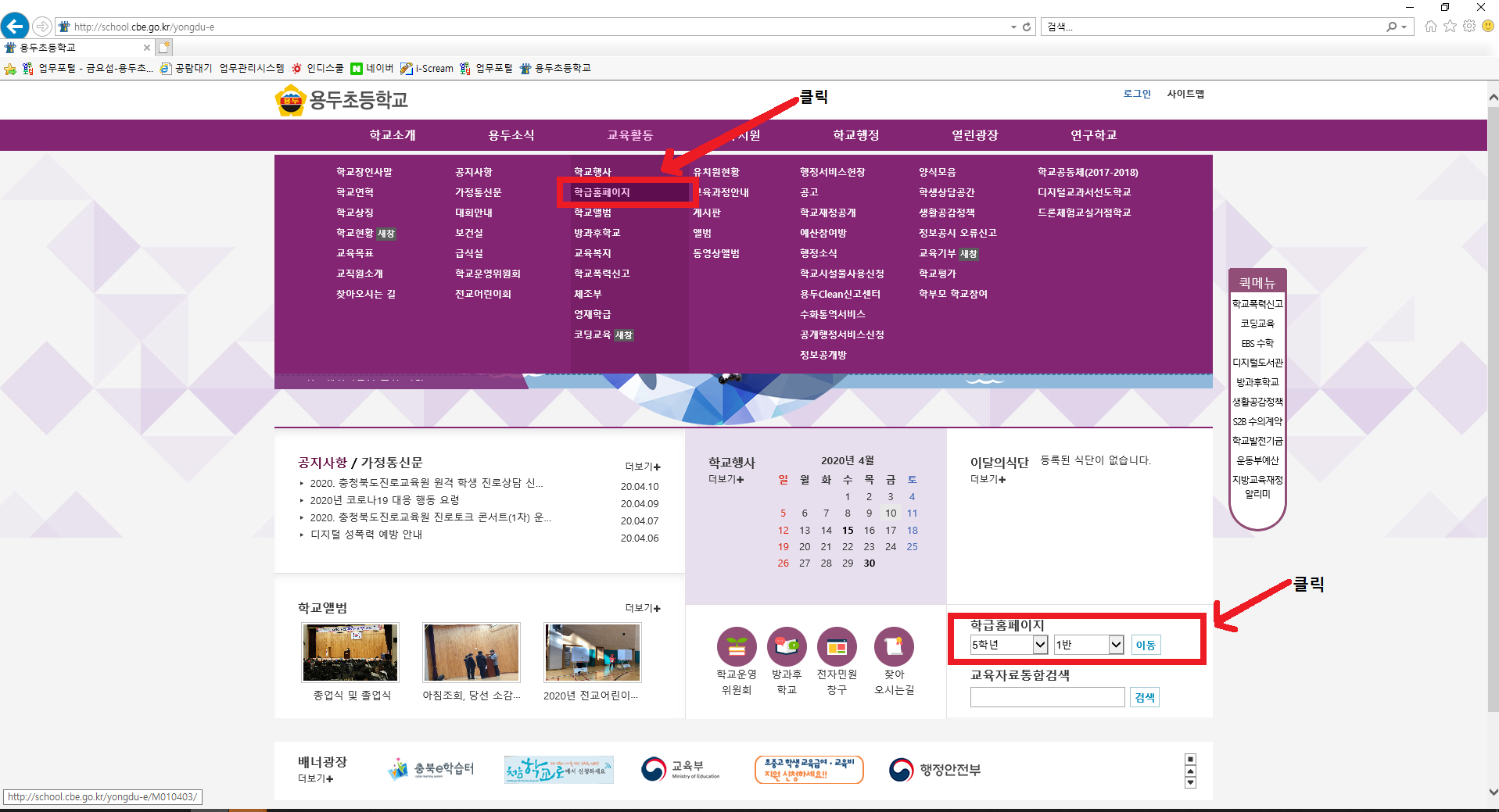Click the 전자민원창구 round icon

837,647
